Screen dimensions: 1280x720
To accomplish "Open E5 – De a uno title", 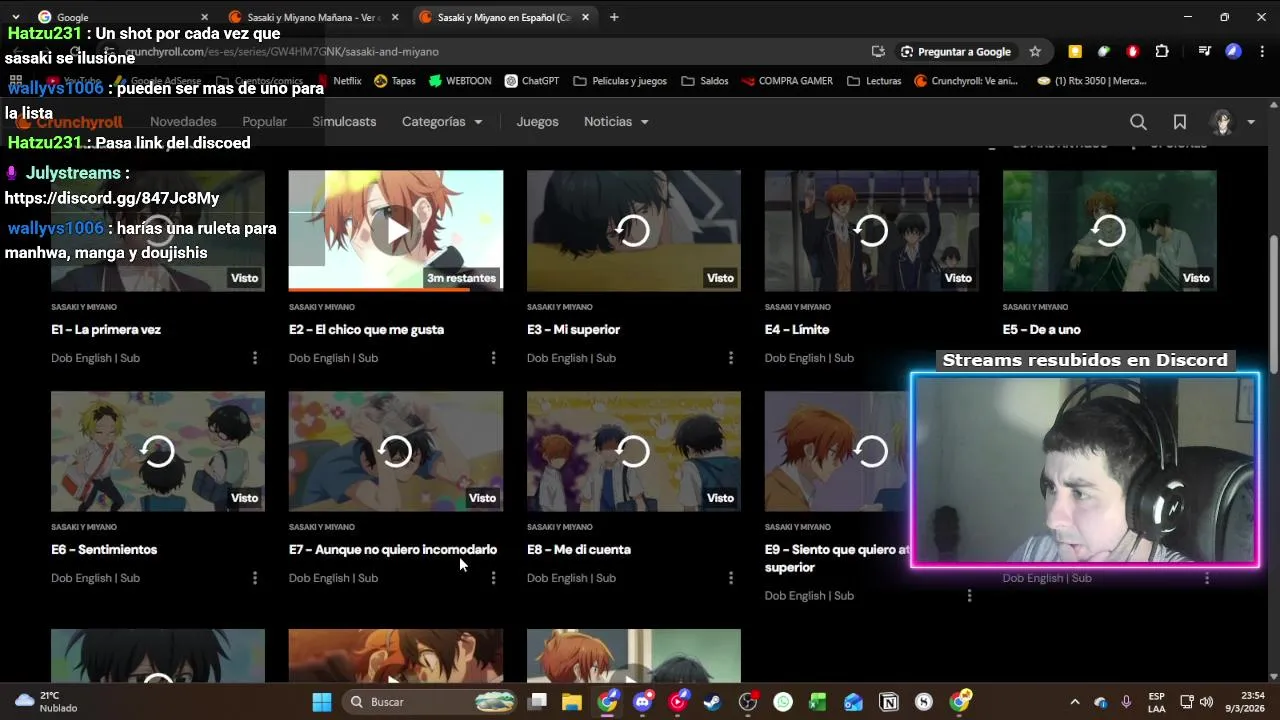I will tap(1042, 329).
